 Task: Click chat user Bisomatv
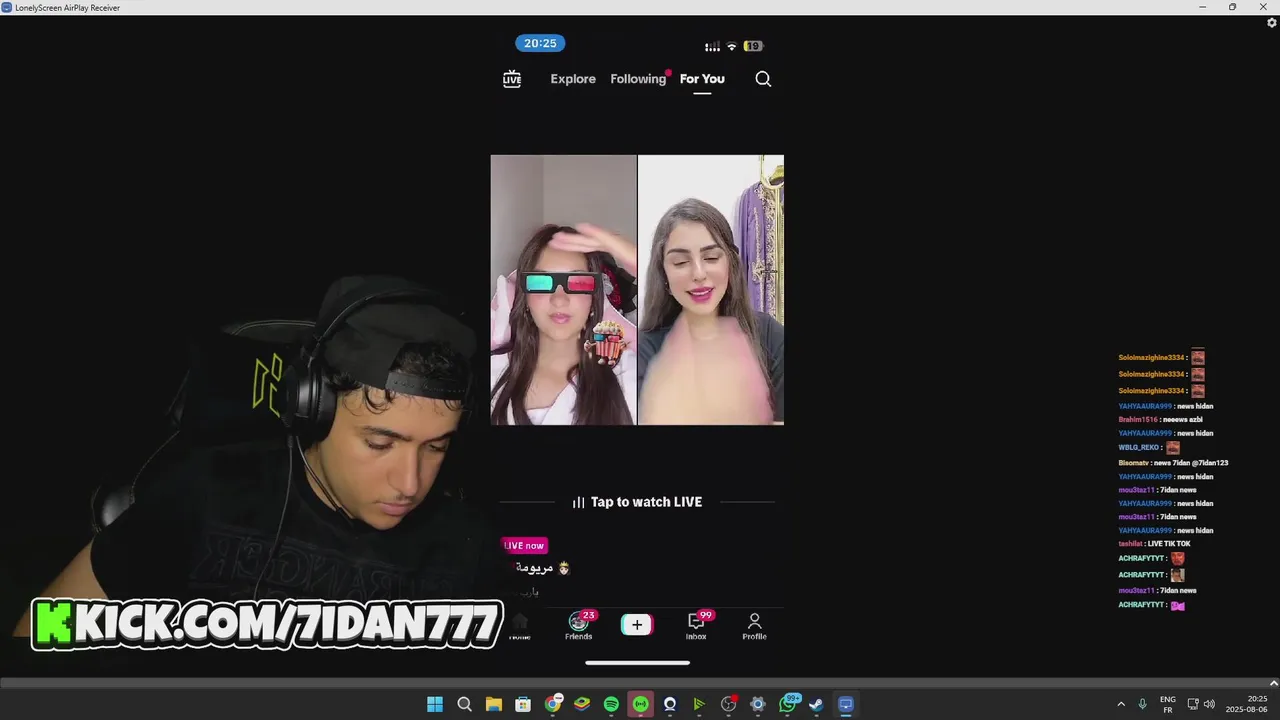(x=1133, y=463)
